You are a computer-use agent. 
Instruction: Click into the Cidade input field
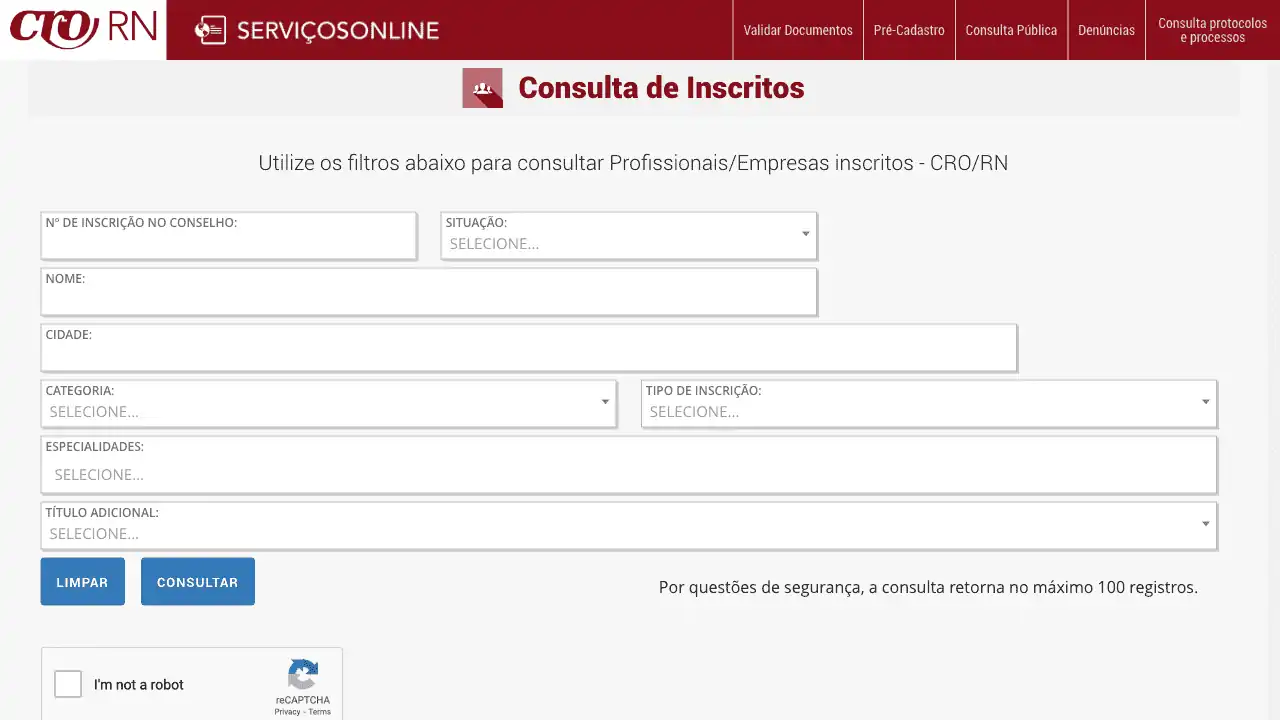(528, 355)
